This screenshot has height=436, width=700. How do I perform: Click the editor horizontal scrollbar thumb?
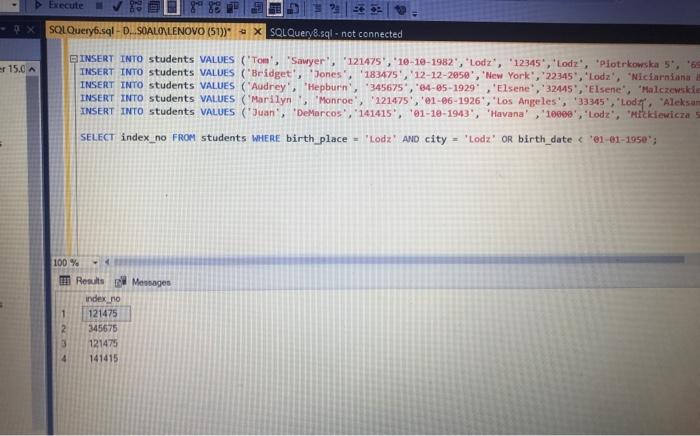point(398,260)
